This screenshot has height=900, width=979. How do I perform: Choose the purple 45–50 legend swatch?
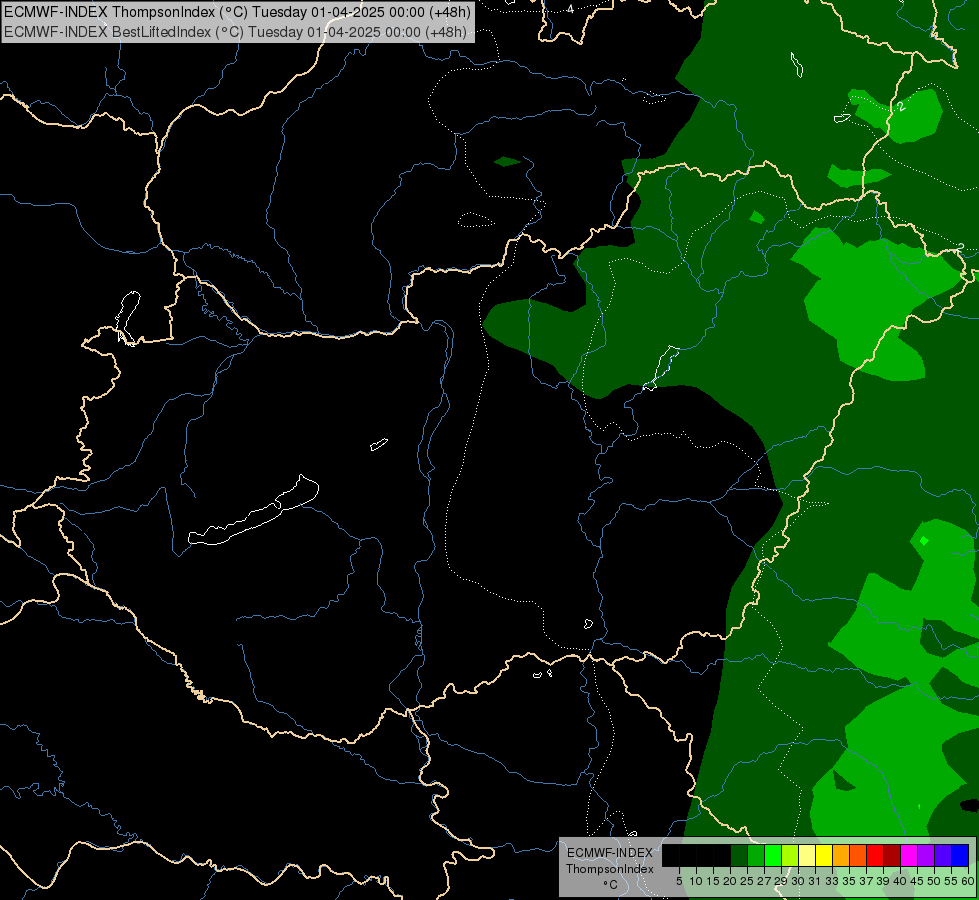tap(927, 855)
